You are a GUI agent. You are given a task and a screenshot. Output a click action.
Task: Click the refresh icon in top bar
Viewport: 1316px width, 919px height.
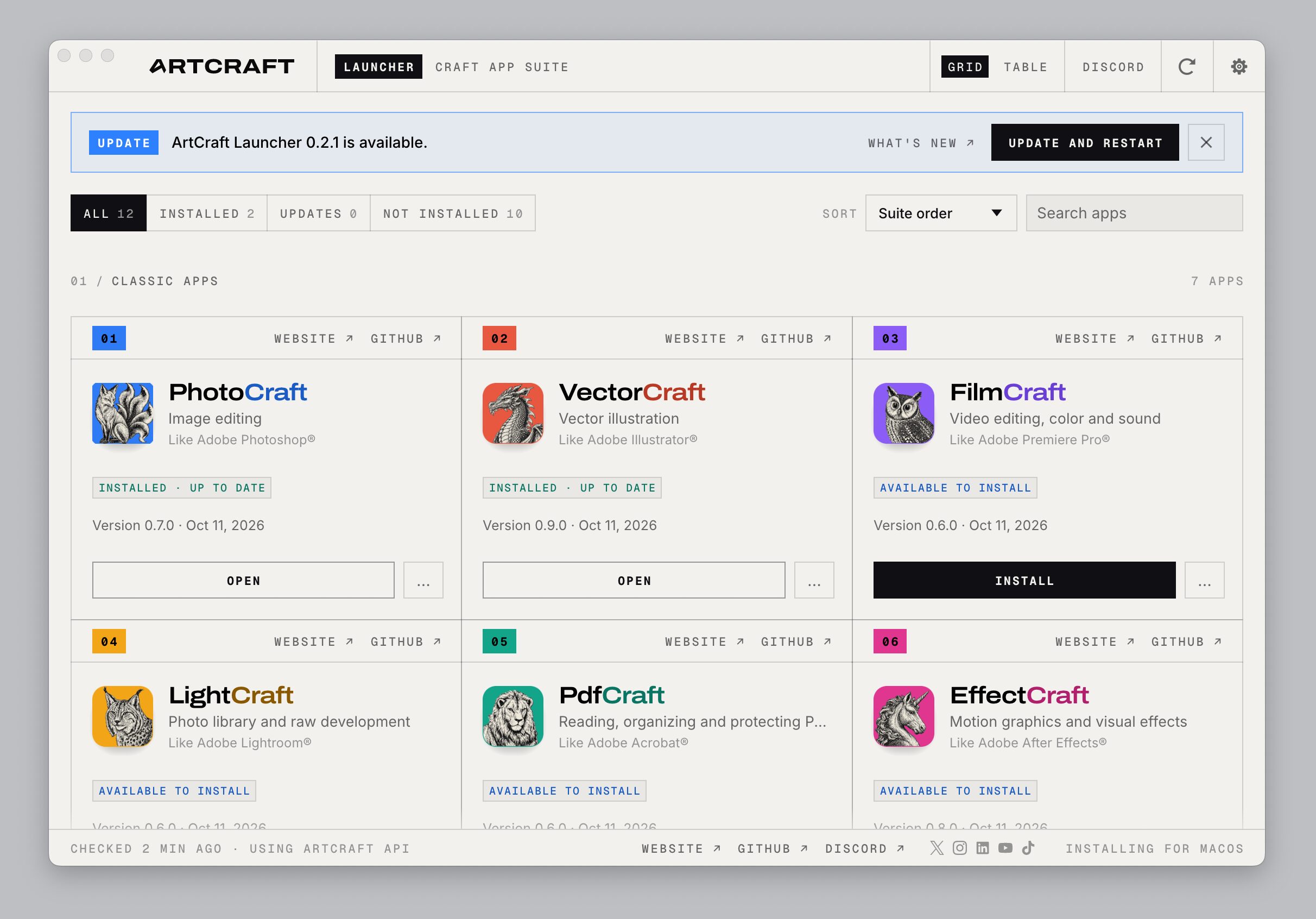pos(1186,66)
